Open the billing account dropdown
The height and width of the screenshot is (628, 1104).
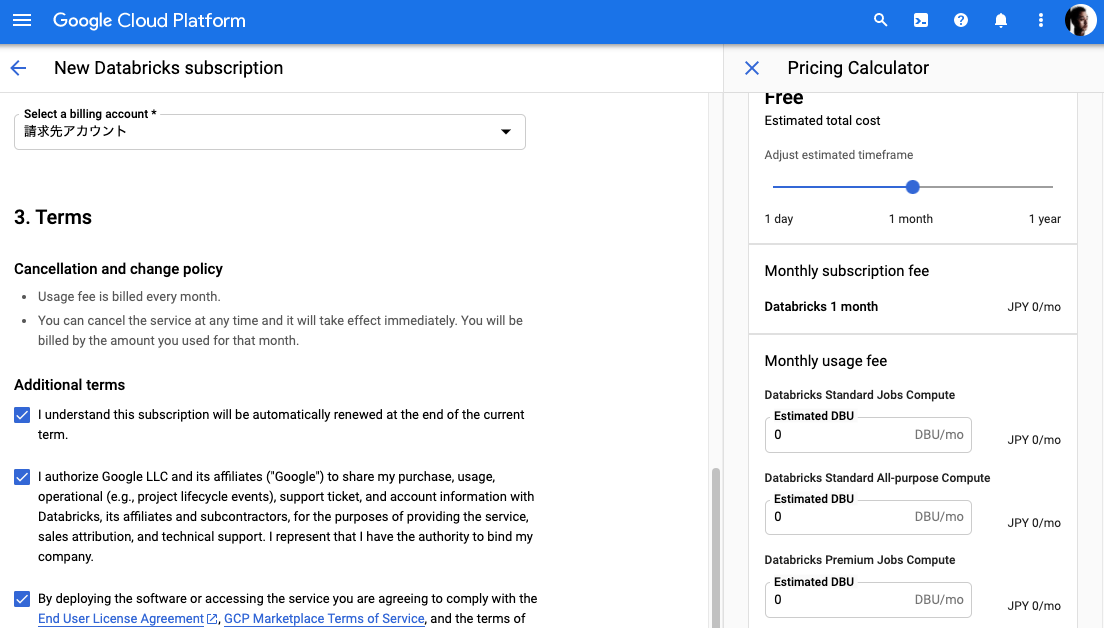pyautogui.click(x=270, y=132)
